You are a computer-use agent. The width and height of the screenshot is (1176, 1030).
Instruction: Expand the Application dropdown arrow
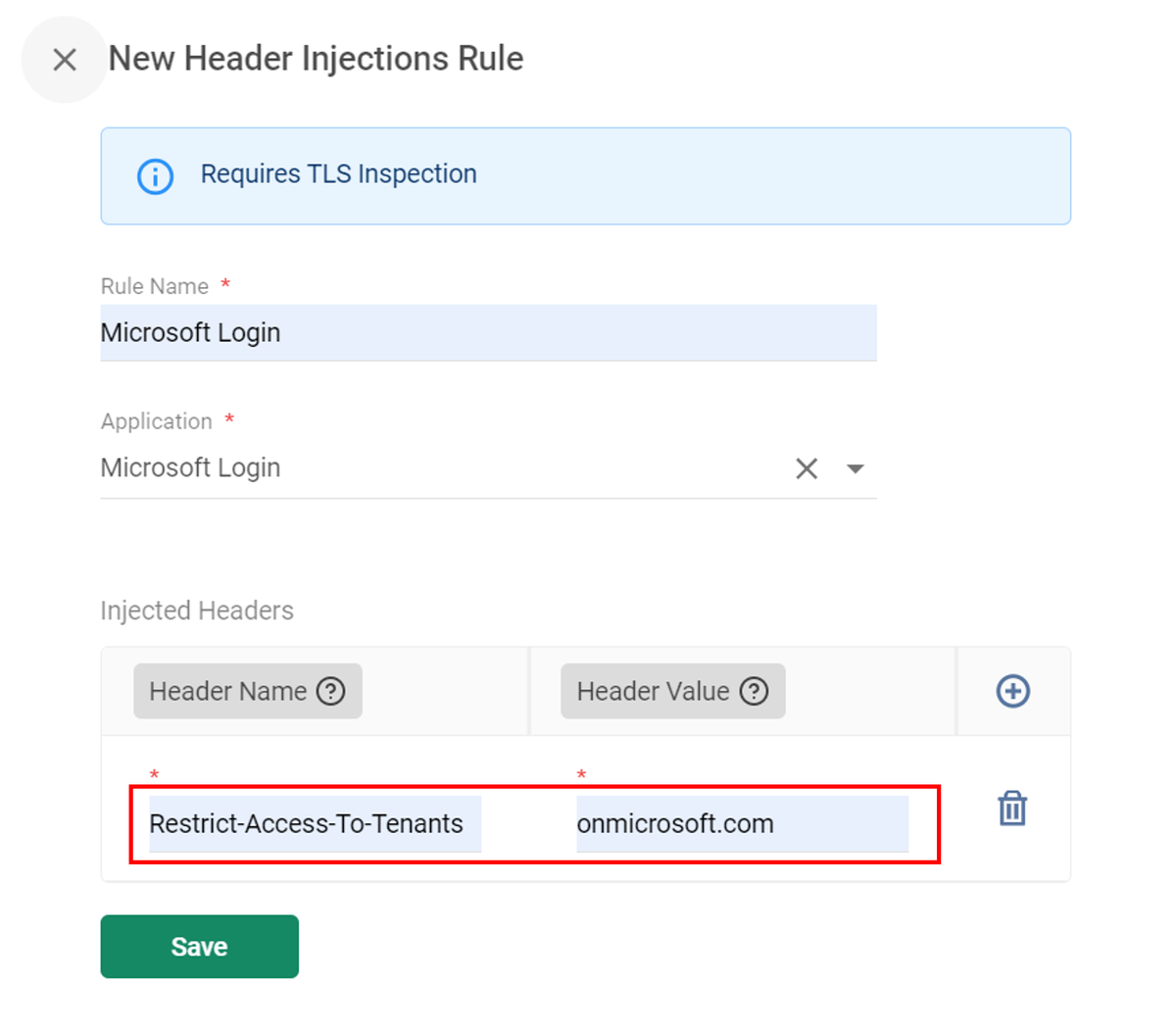(856, 468)
